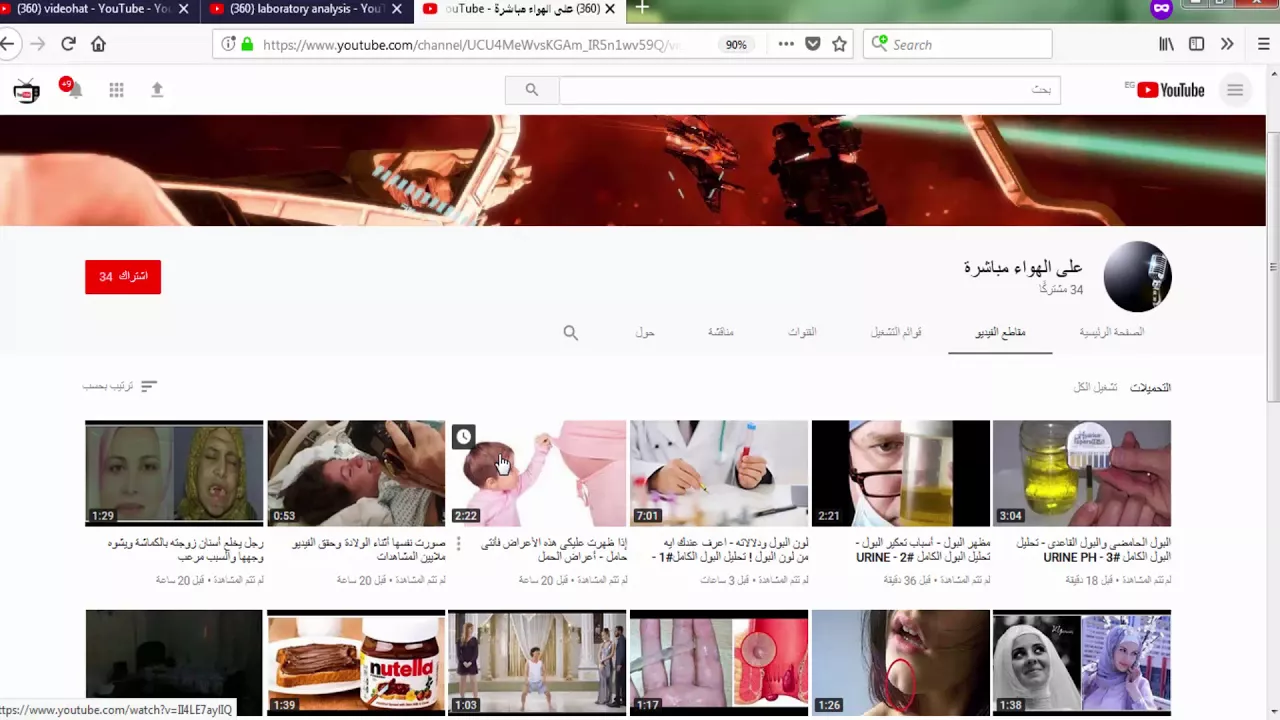Open the page actions three-dots menu
1280x720 pixels.
(x=786, y=44)
